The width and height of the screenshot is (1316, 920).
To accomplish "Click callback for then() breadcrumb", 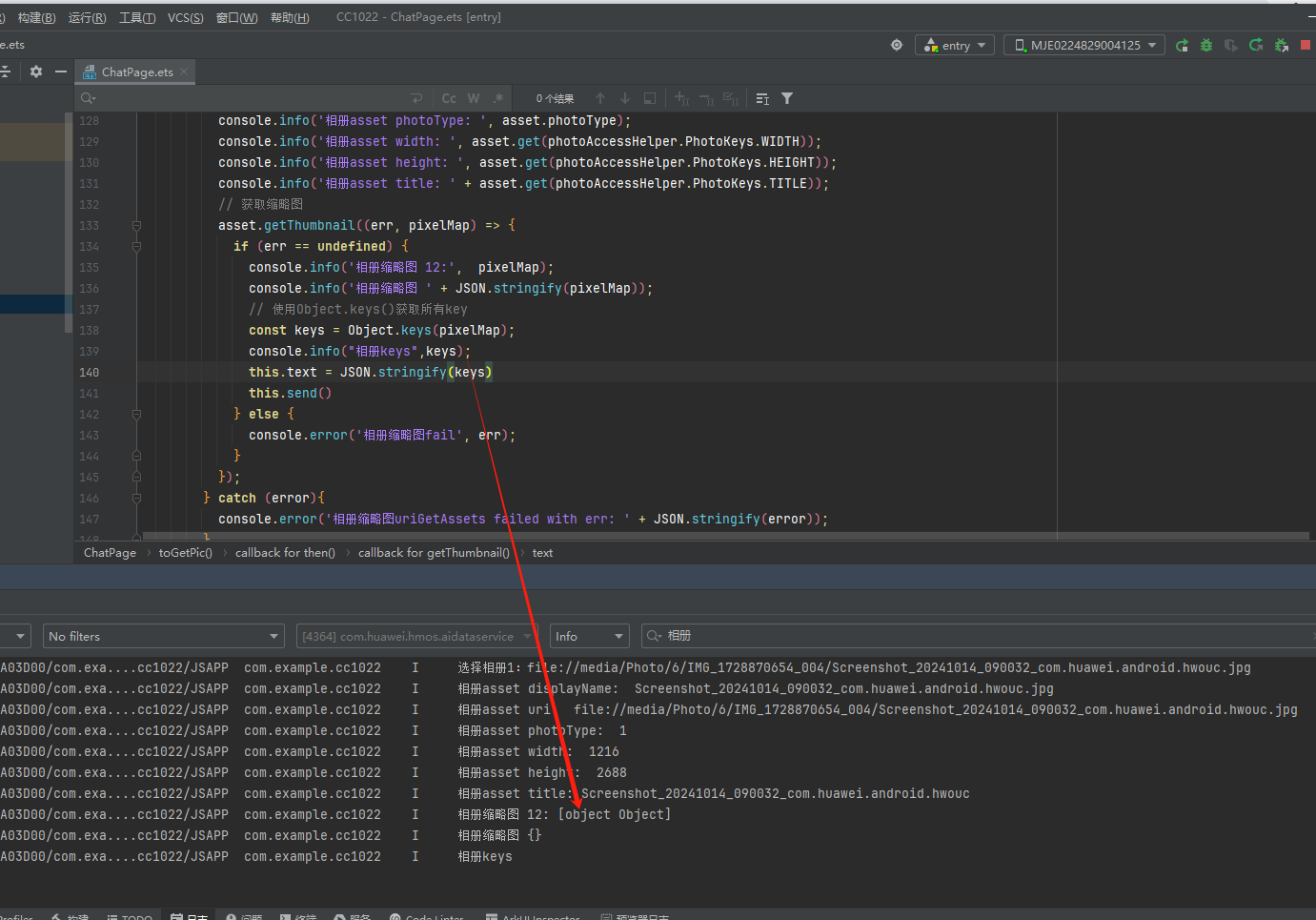I will 285,553.
